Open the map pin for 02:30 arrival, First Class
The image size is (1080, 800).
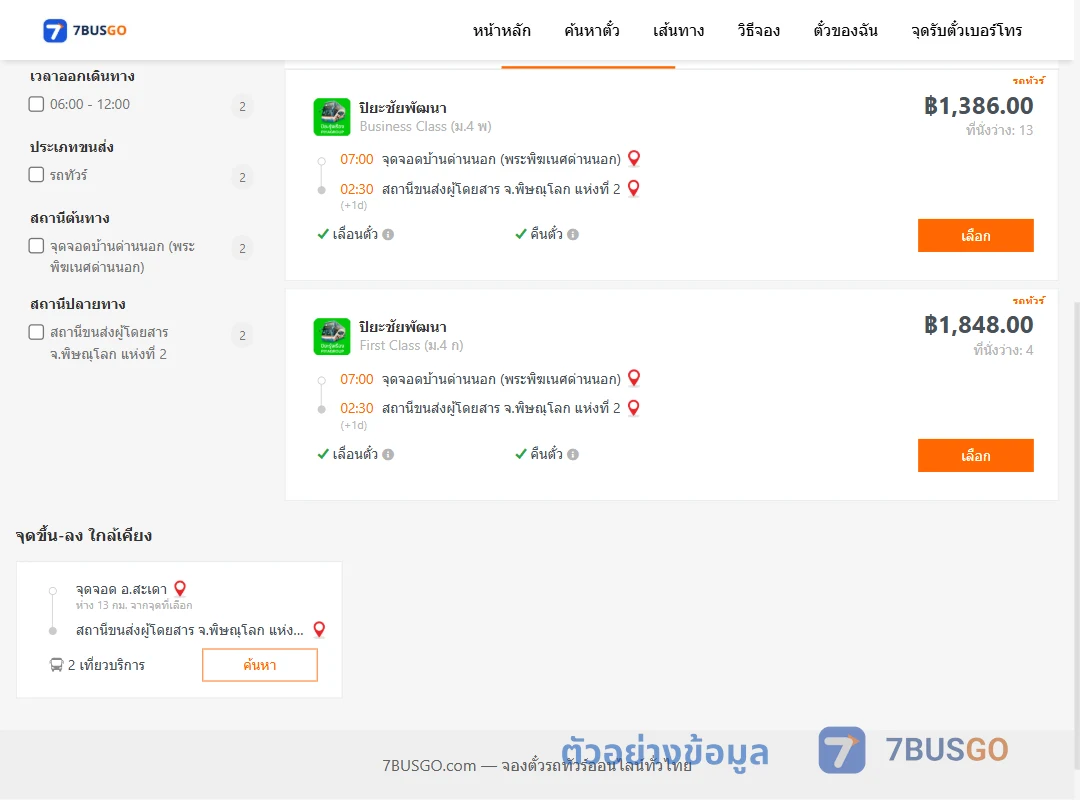[634, 408]
